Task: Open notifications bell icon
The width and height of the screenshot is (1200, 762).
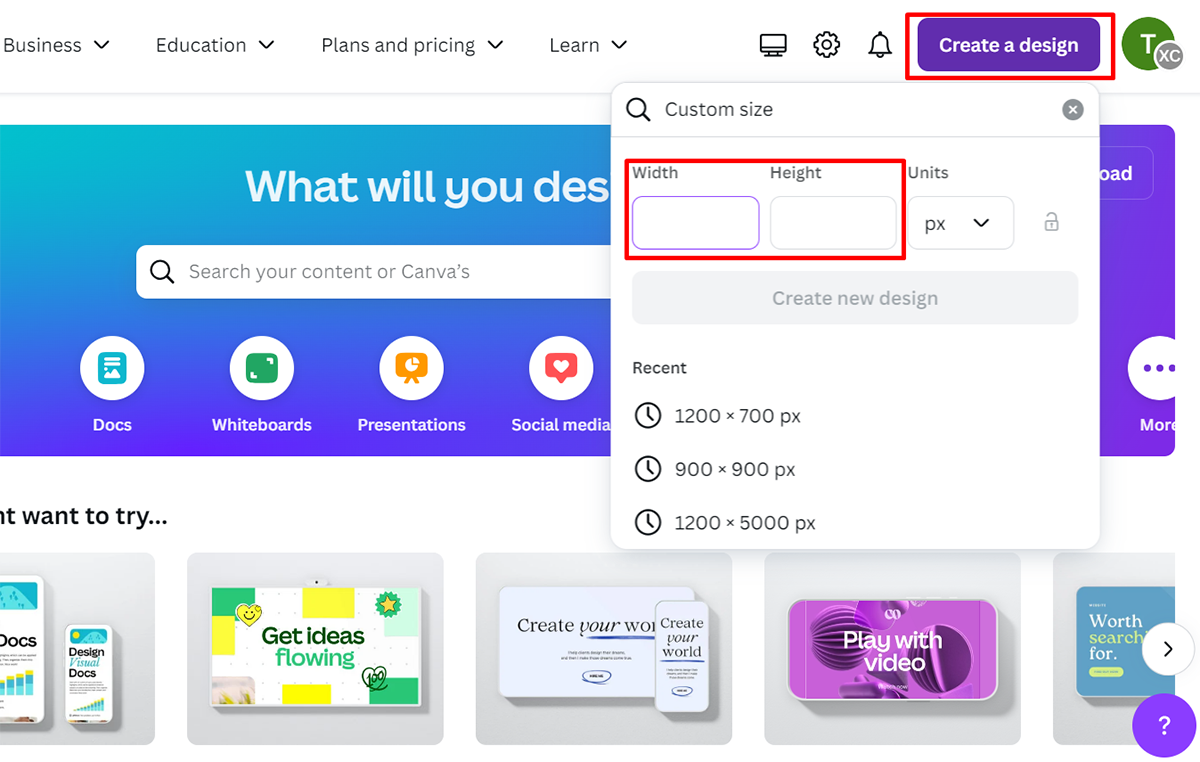Action: click(880, 45)
